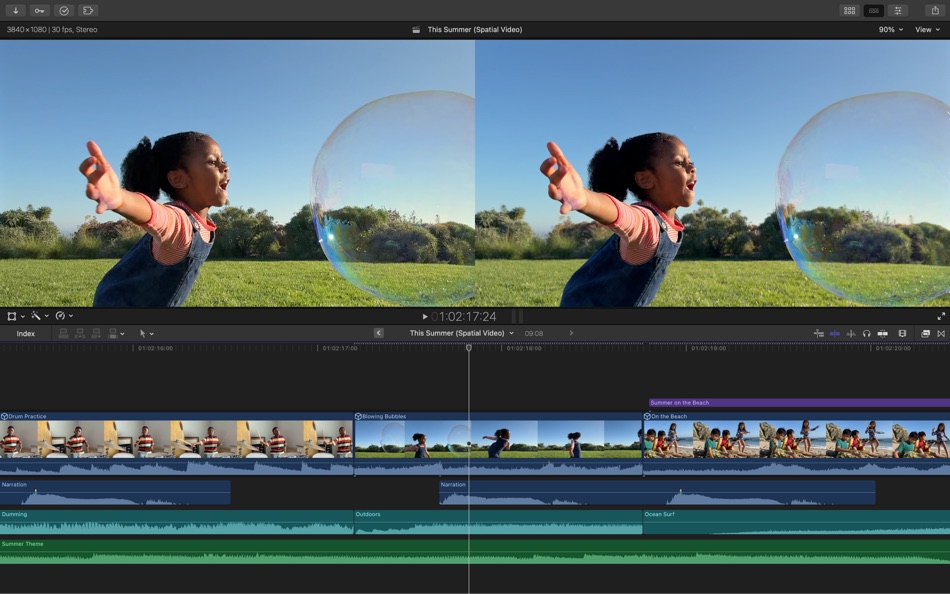Open the Select tool dropdown

[146, 333]
